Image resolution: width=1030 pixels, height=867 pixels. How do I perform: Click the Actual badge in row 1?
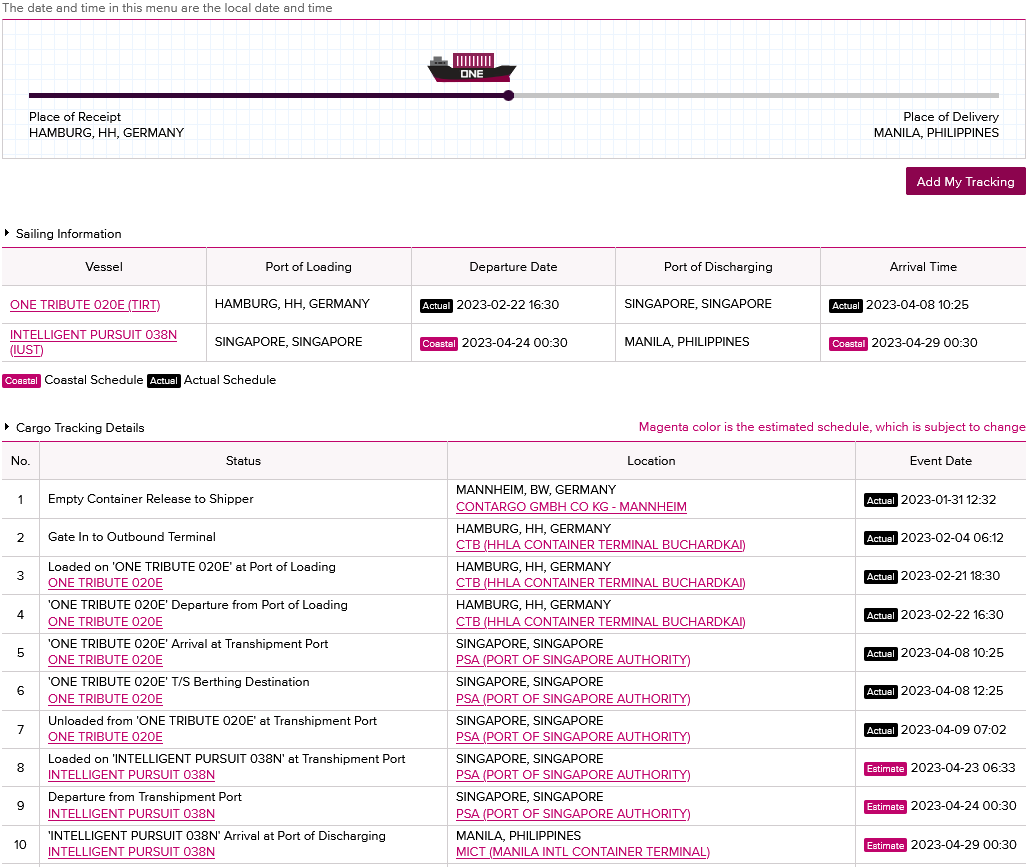(x=880, y=500)
